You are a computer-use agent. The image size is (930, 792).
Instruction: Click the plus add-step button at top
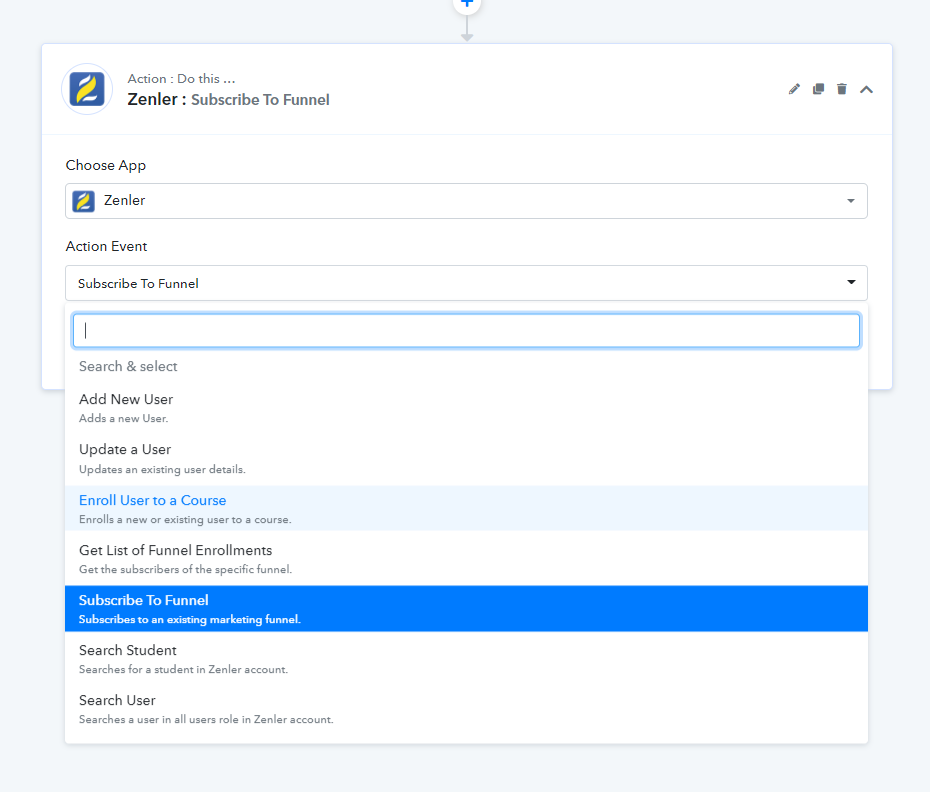[467, 5]
